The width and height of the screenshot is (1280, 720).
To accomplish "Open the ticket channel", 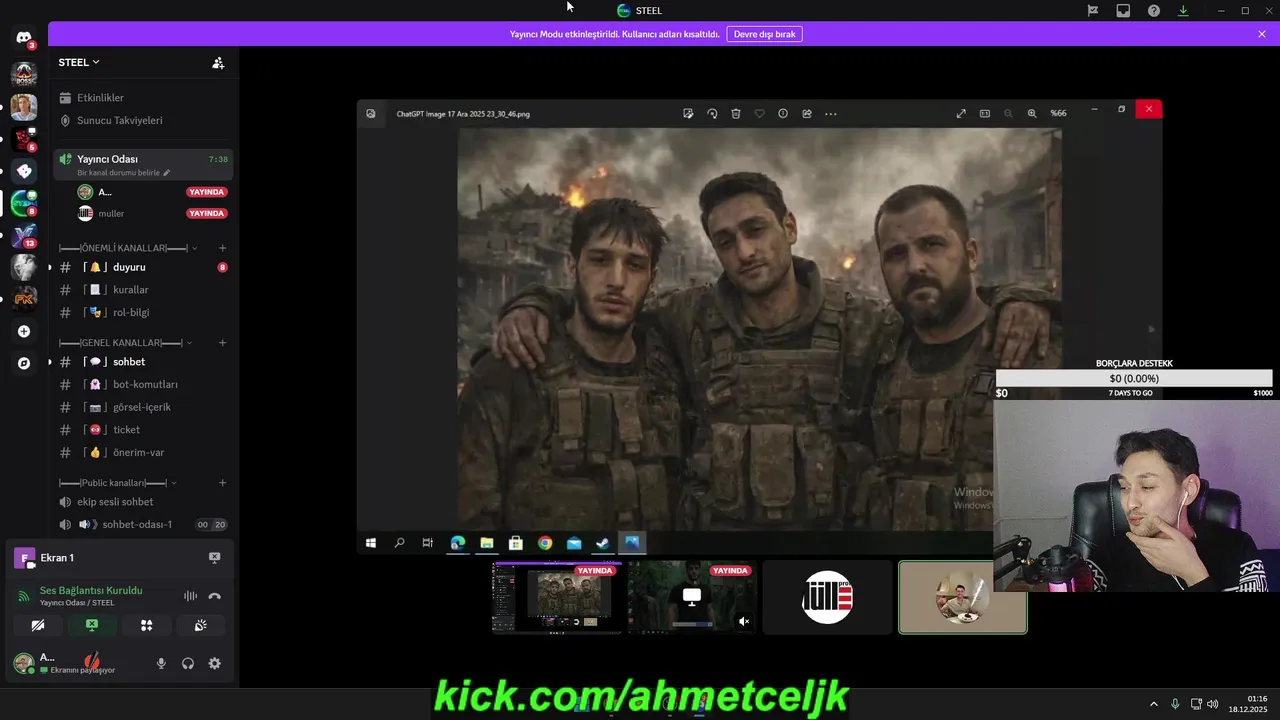I will 141,430.
